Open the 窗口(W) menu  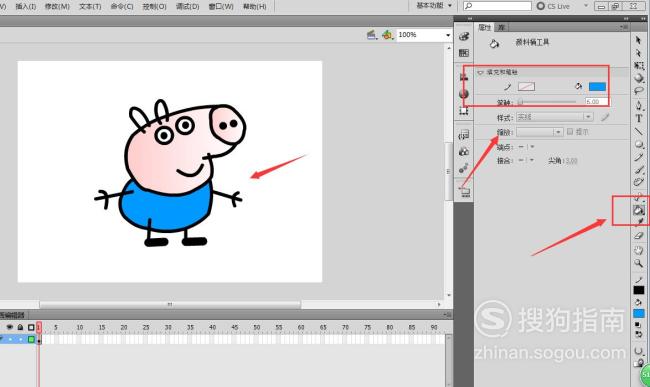click(x=221, y=7)
